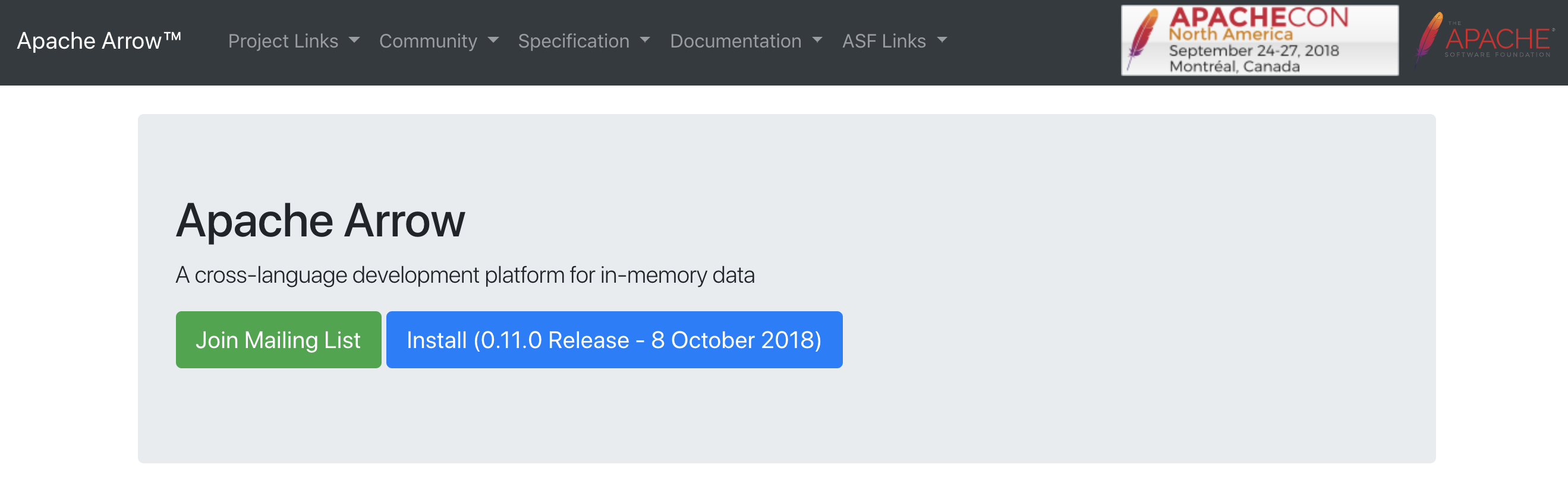This screenshot has width=1568, height=493.
Task: Open the ASF Links menu
Action: click(x=894, y=41)
